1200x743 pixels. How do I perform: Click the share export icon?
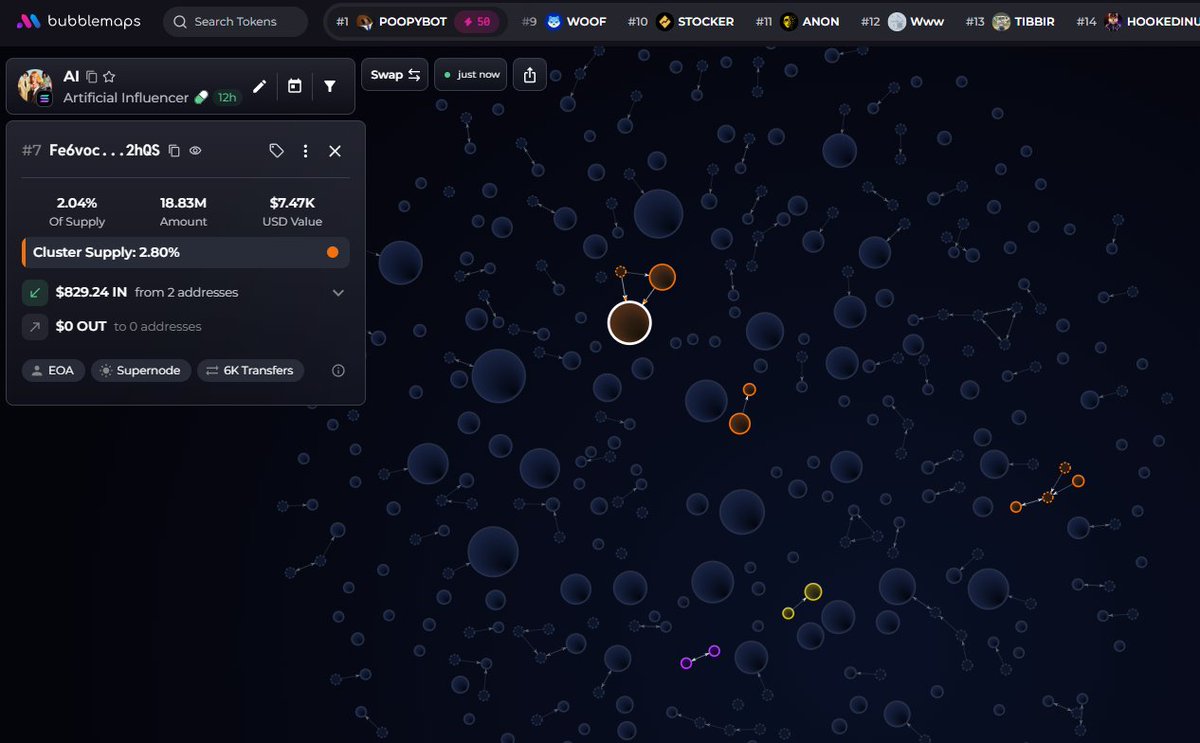click(x=530, y=75)
